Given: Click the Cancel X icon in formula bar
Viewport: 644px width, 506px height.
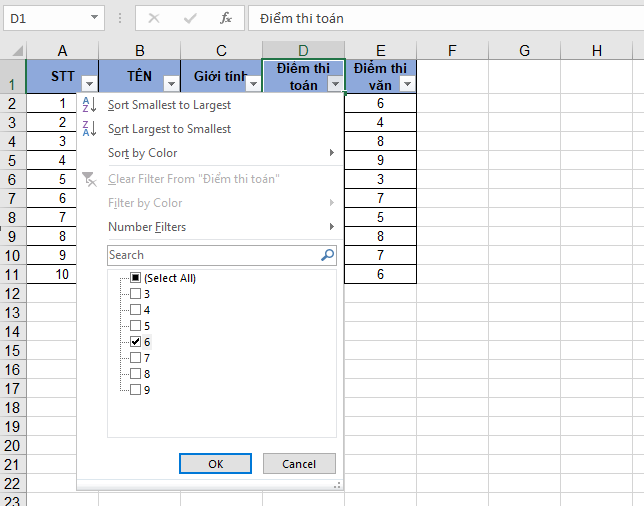Looking at the screenshot, I should [x=154, y=18].
